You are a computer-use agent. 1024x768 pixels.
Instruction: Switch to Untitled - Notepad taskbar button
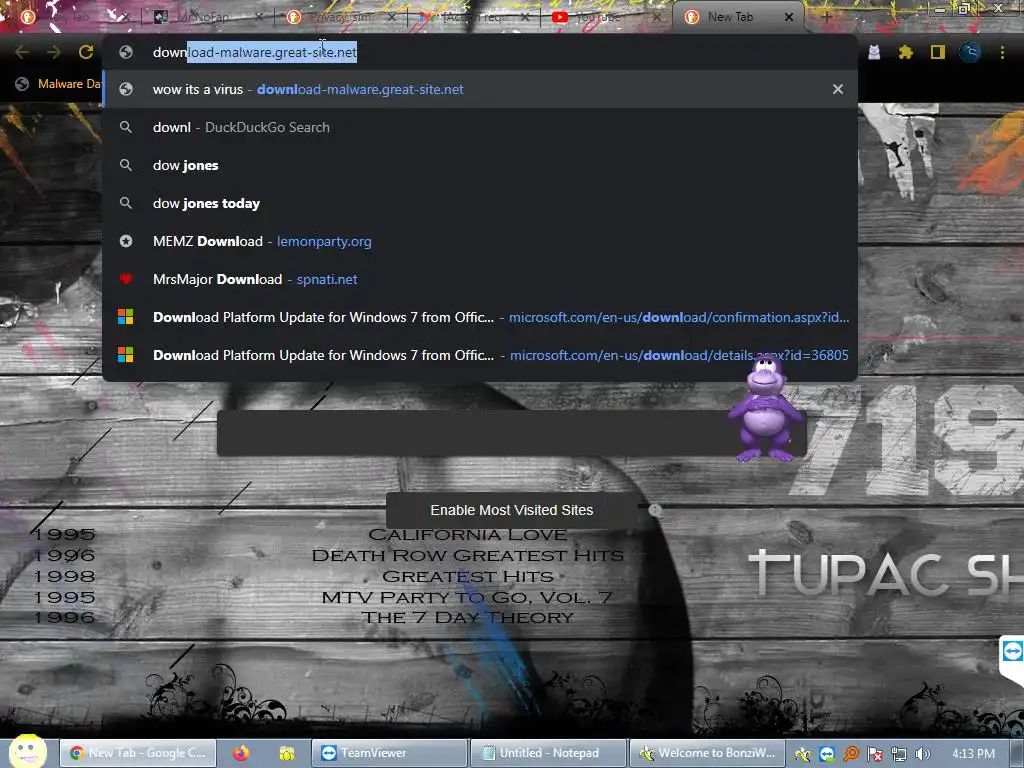pyautogui.click(x=549, y=753)
